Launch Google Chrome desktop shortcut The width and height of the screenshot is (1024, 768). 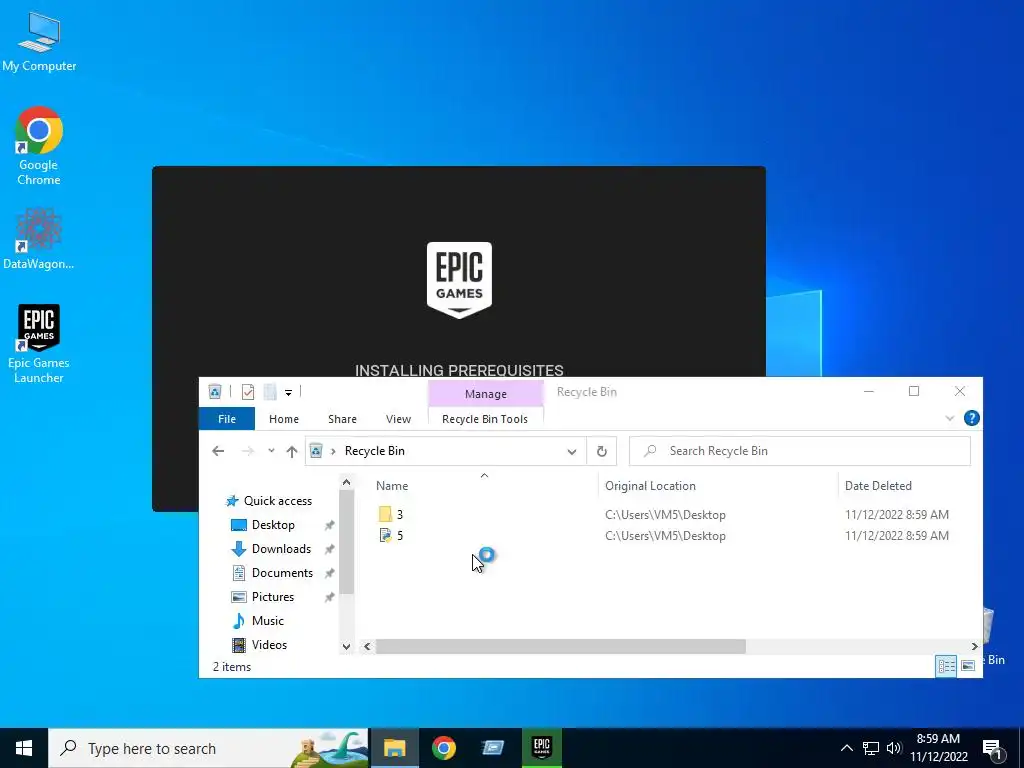click(39, 145)
